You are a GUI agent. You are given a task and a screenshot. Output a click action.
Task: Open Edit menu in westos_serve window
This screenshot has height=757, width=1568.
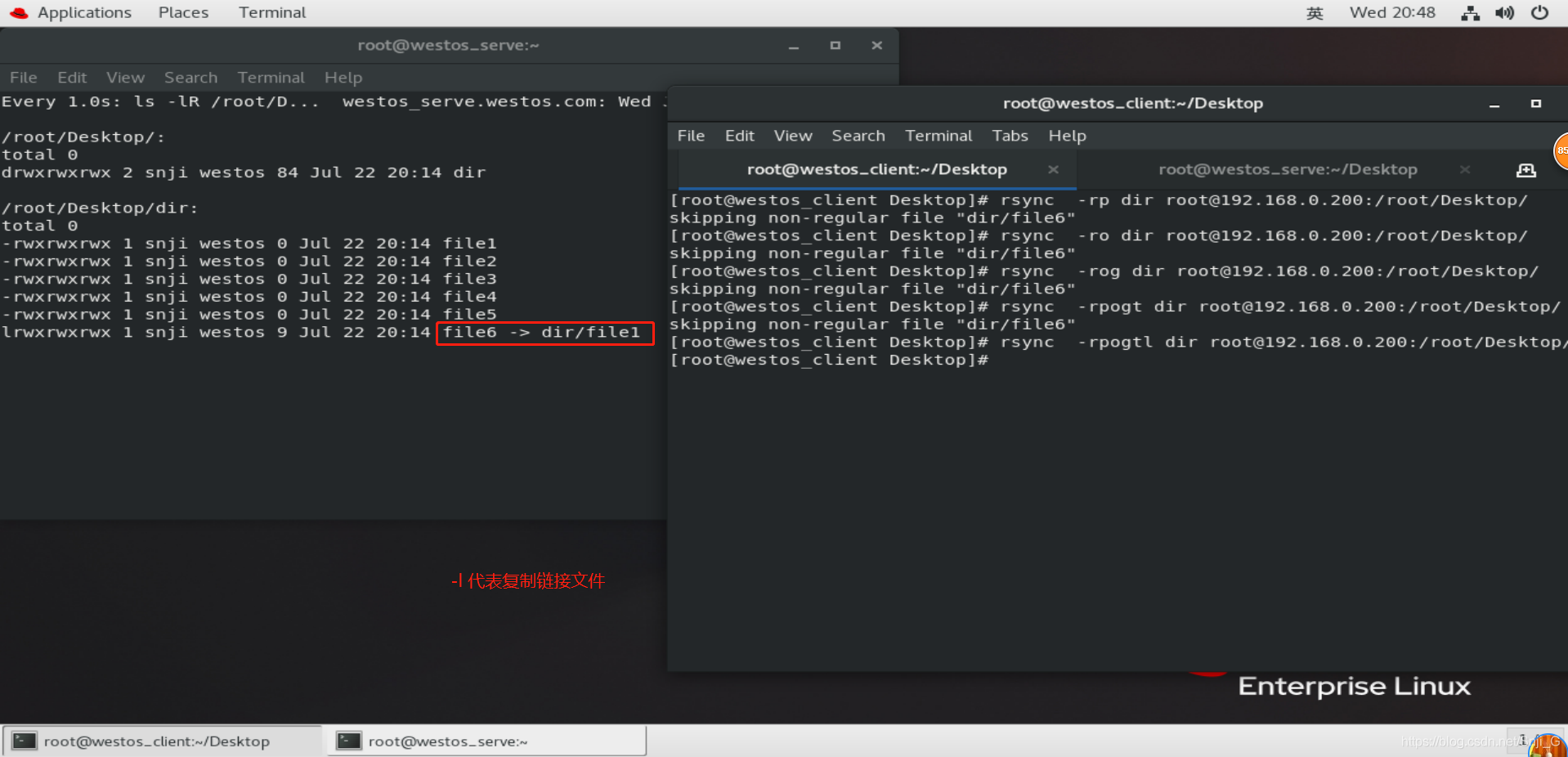tap(72, 78)
